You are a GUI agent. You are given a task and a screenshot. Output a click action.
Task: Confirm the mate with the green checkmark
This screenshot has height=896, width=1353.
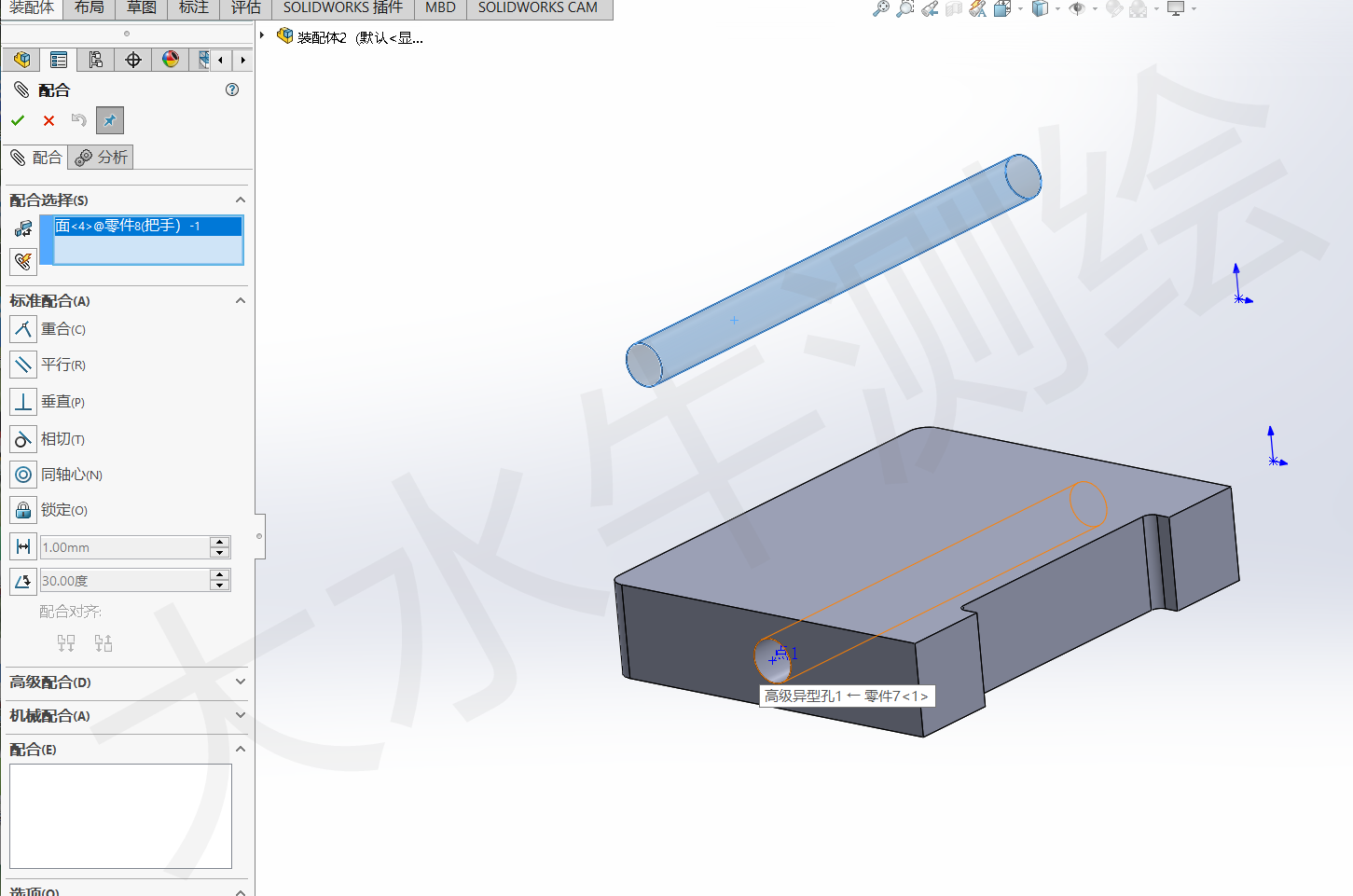[18, 120]
